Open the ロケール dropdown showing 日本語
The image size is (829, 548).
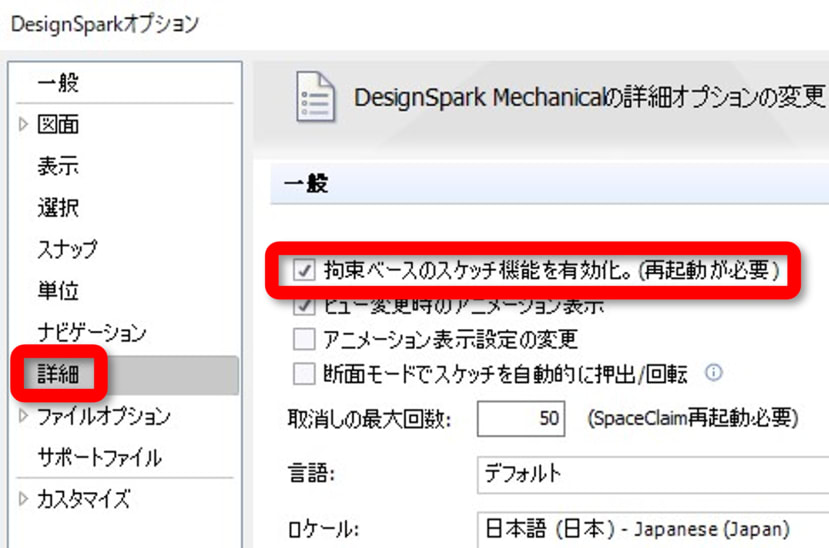pos(653,529)
